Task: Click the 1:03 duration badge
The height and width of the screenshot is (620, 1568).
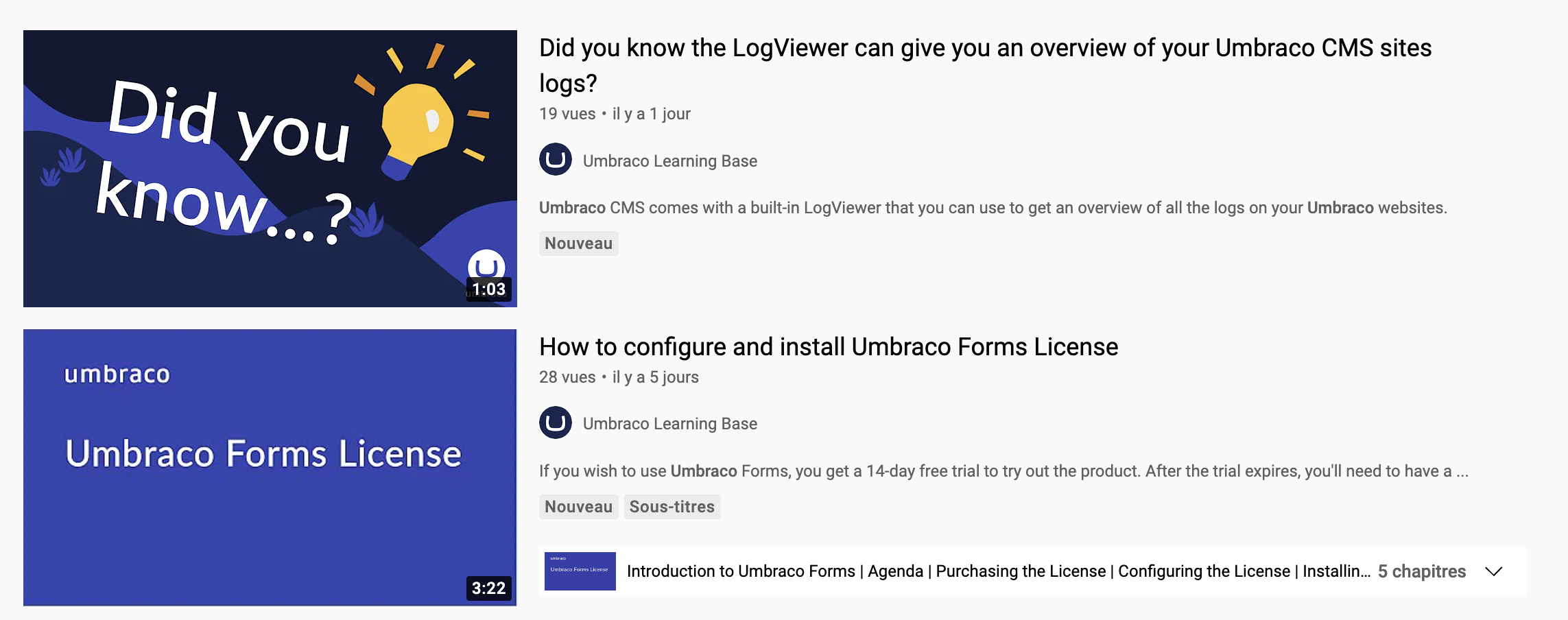Action: pos(488,289)
